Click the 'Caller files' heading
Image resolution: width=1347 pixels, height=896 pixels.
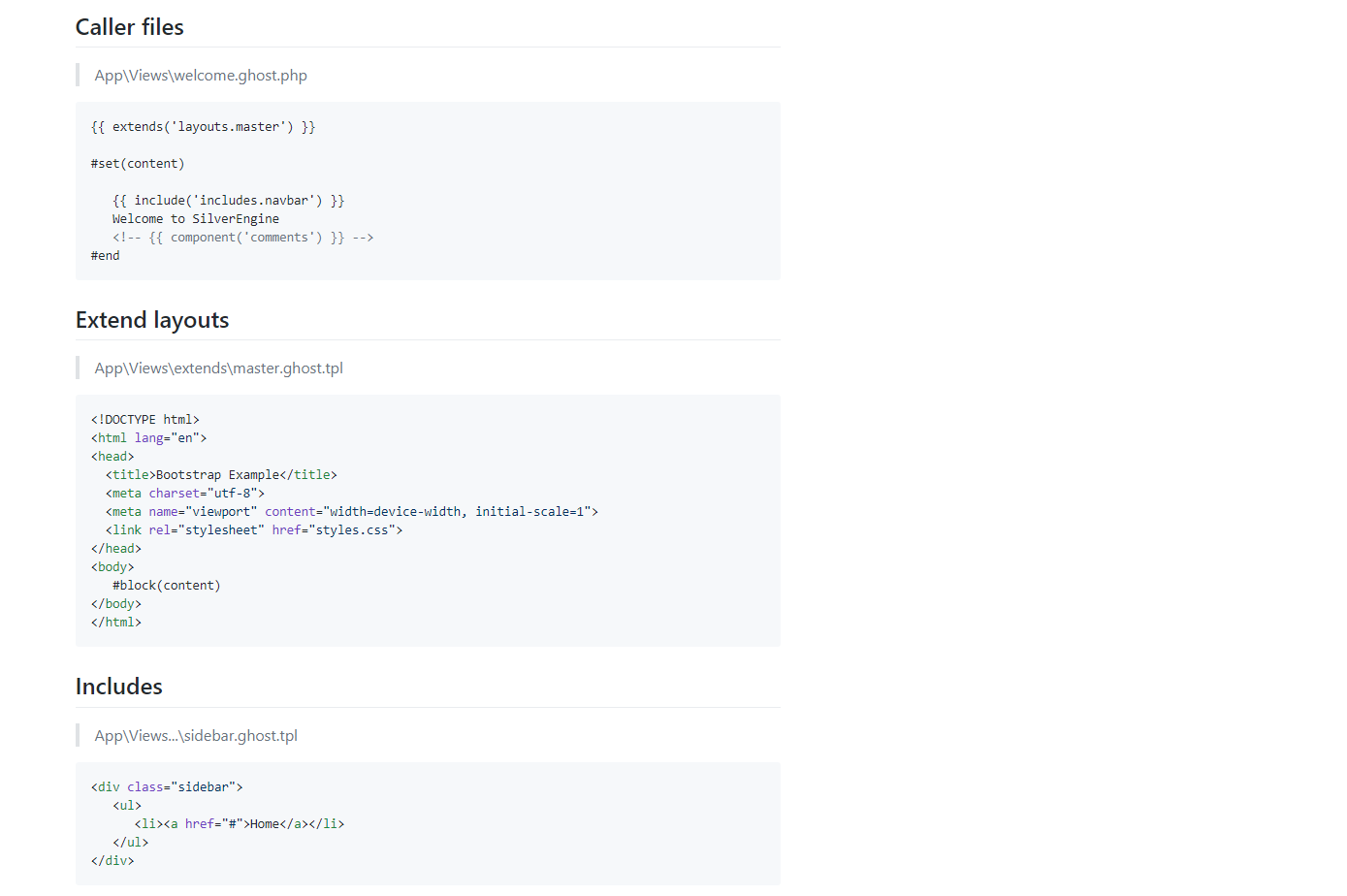coord(130,27)
